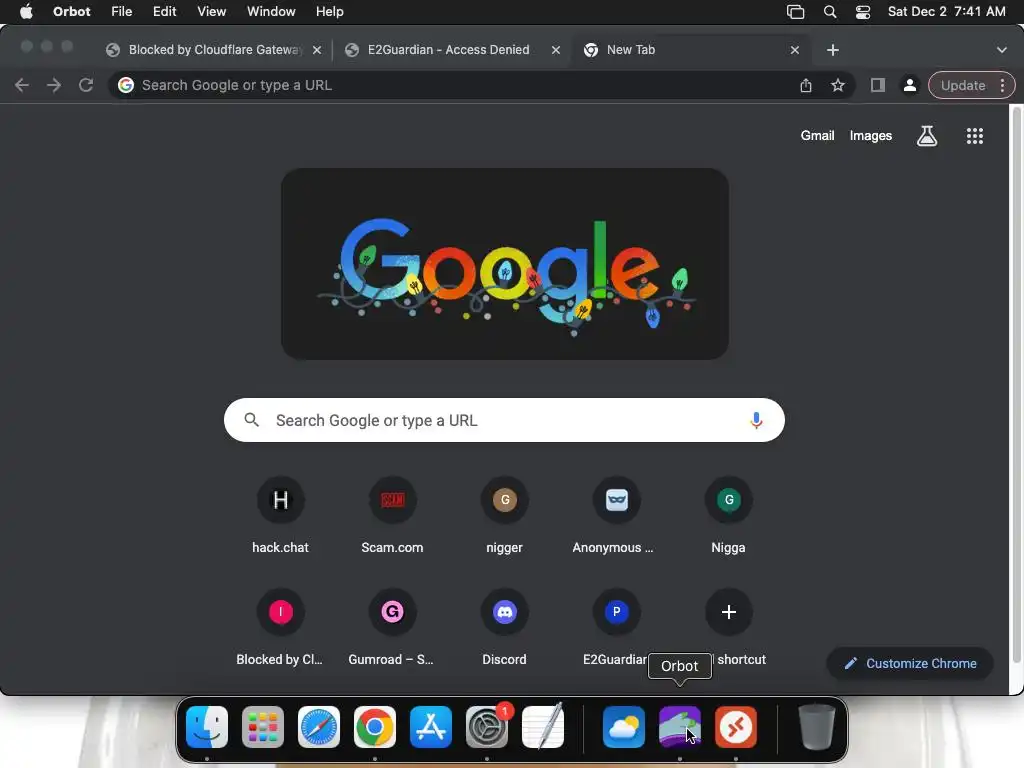Viewport: 1024px width, 768px height.
Task: Open the Search Labs flask icon
Action: [927, 136]
